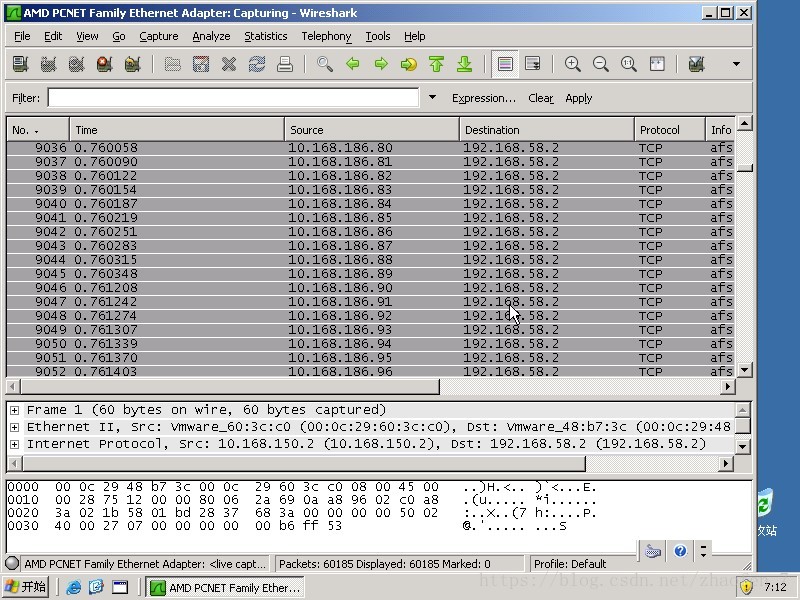Sort packets by Destination column

click(547, 130)
